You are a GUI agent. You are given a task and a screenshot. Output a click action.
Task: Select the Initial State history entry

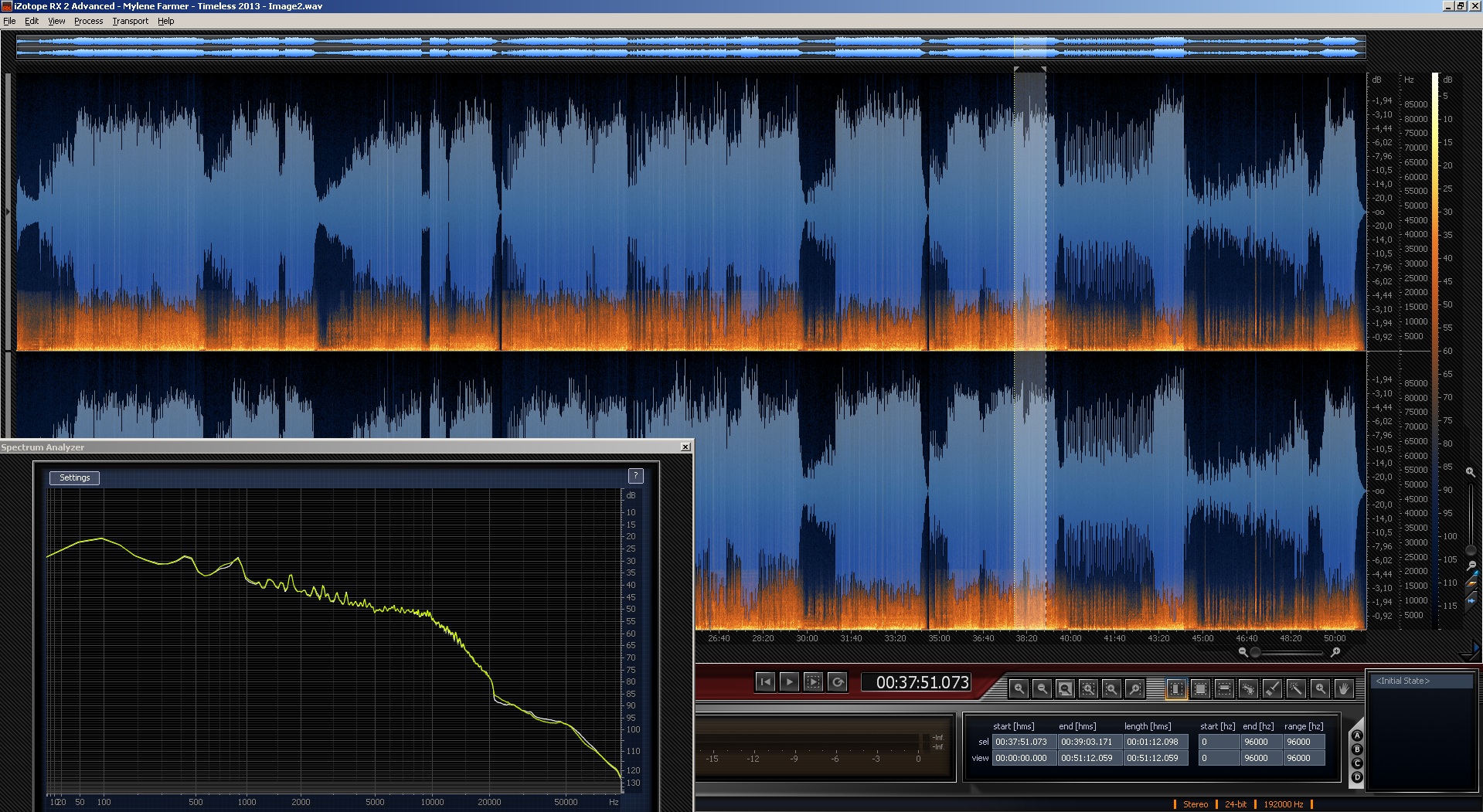(1422, 681)
